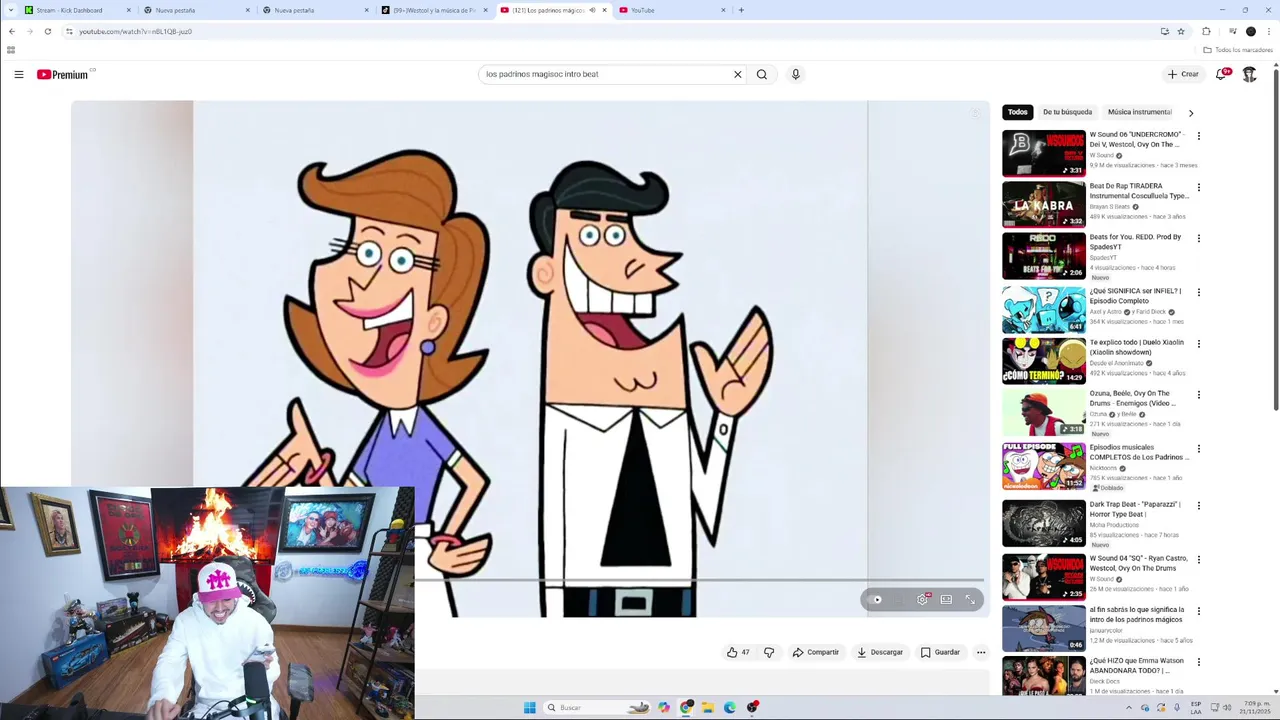Open al fin sabrás lo que significa video
Screen dimensions: 1280x720
pyautogui.click(x=1044, y=628)
